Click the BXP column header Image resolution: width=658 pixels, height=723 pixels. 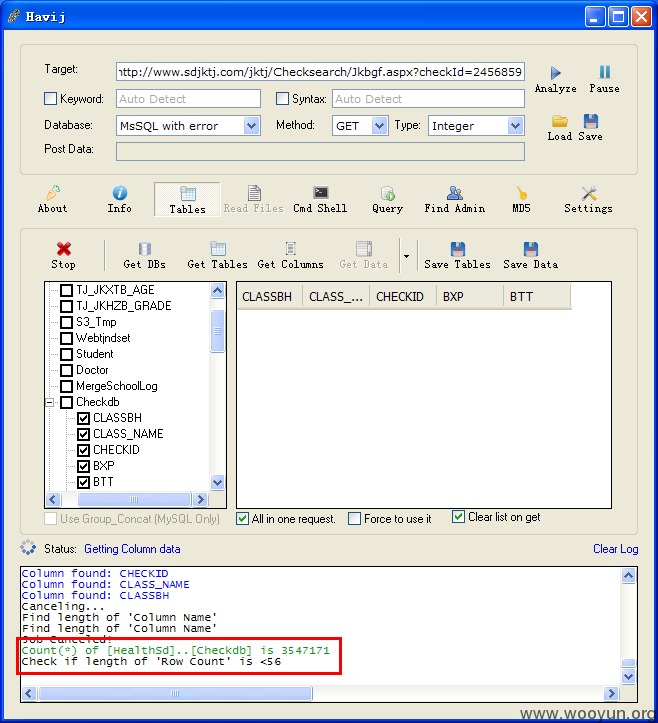[469, 296]
